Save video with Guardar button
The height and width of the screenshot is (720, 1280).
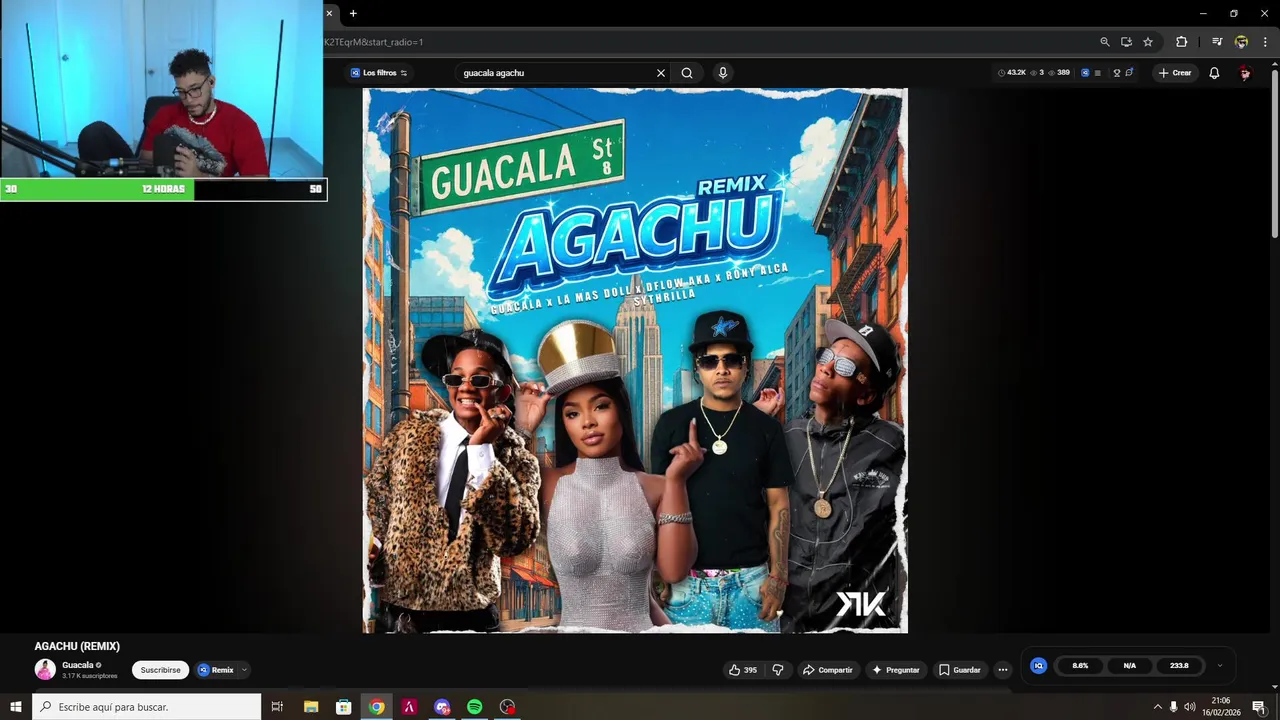pyautogui.click(x=960, y=670)
